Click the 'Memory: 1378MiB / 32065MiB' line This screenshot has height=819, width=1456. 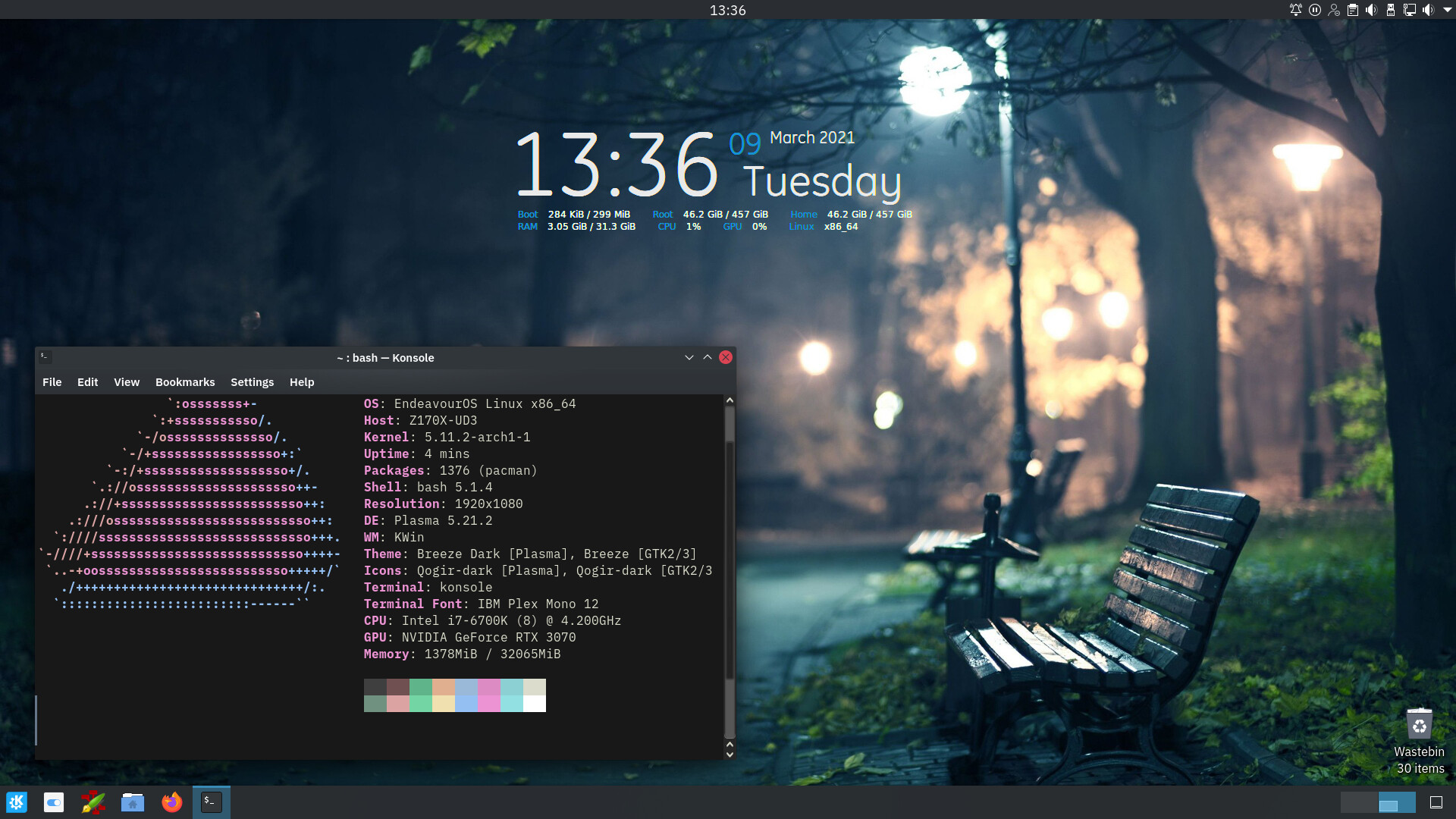pos(463,654)
